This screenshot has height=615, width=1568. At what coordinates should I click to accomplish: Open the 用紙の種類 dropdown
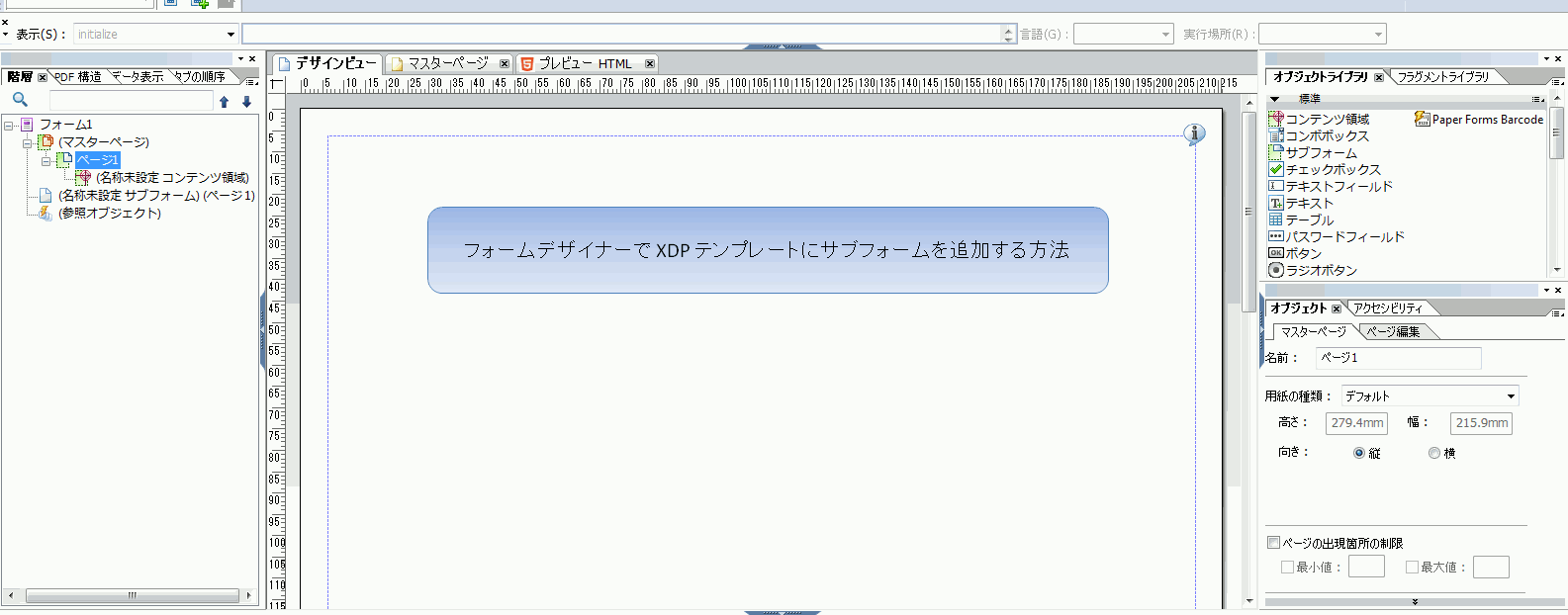click(1511, 396)
